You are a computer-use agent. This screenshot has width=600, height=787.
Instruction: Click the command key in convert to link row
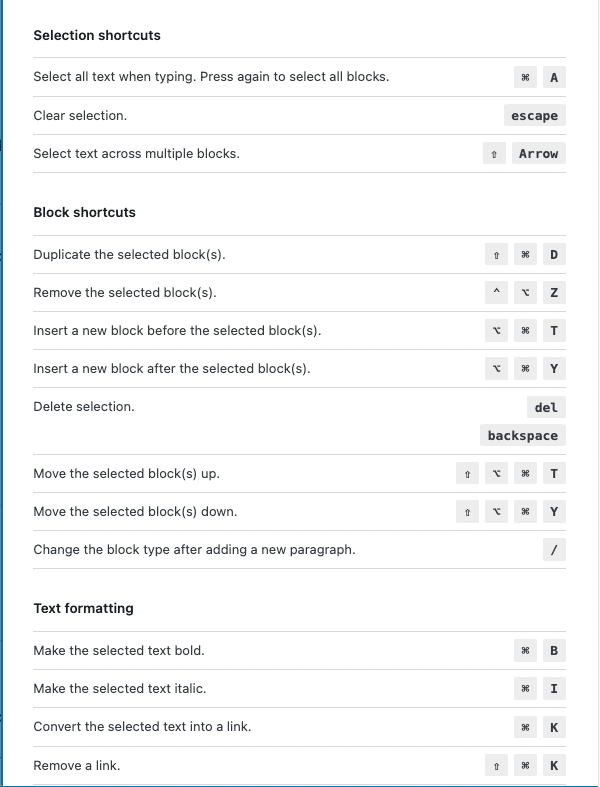(525, 727)
